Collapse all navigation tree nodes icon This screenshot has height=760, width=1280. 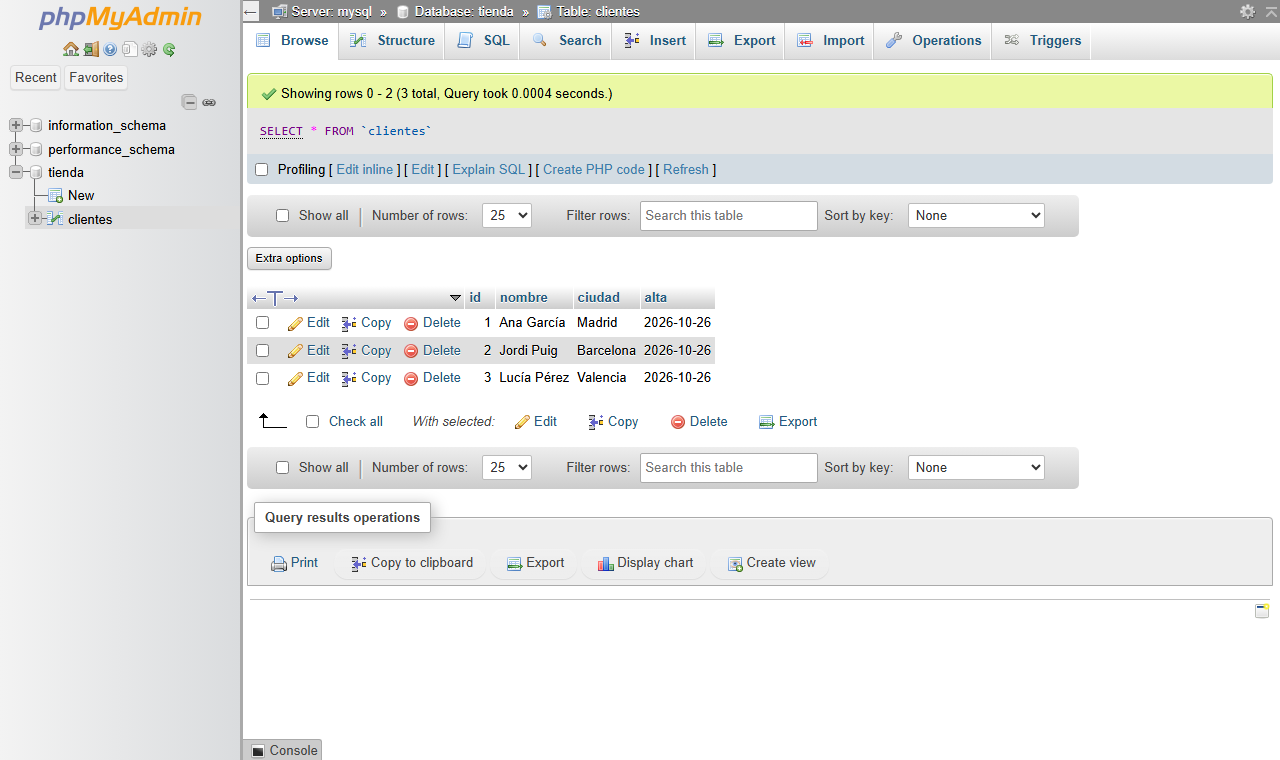[189, 102]
